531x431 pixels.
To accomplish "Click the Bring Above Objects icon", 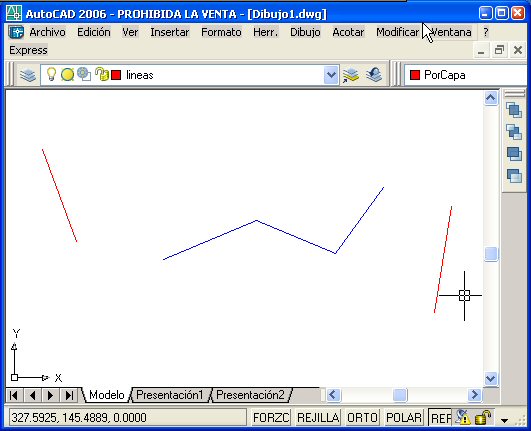I will [x=514, y=154].
